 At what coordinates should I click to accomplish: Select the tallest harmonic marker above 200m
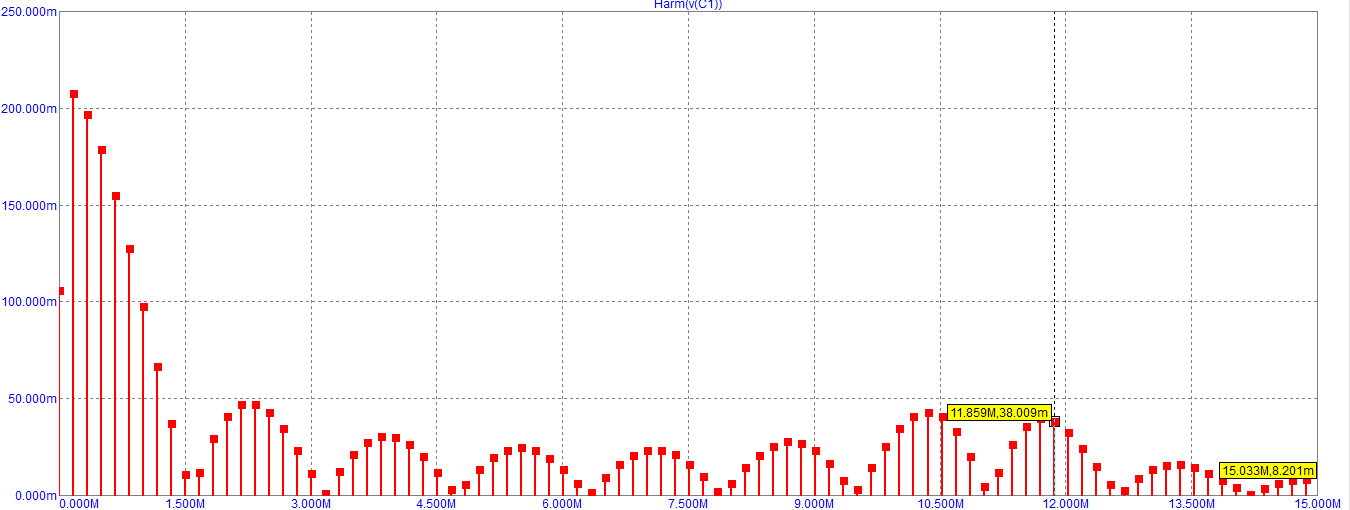point(74,94)
